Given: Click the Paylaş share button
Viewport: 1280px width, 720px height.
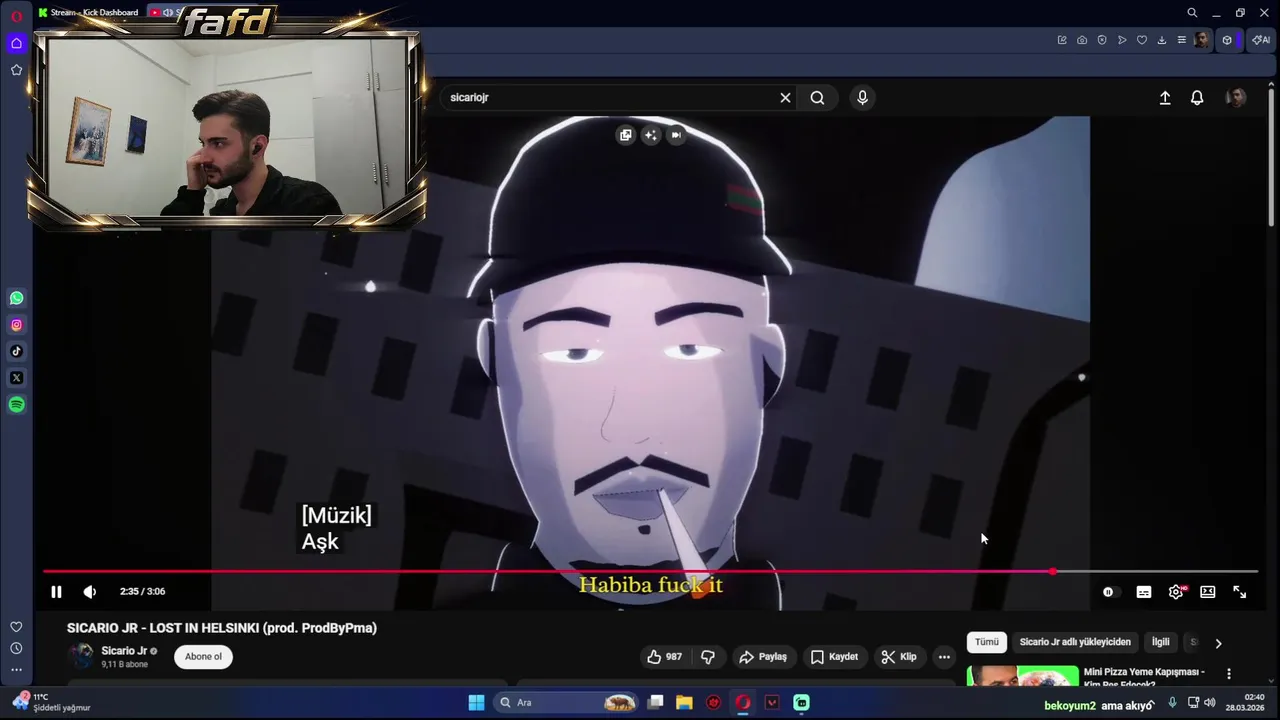Looking at the screenshot, I should pyautogui.click(x=763, y=657).
